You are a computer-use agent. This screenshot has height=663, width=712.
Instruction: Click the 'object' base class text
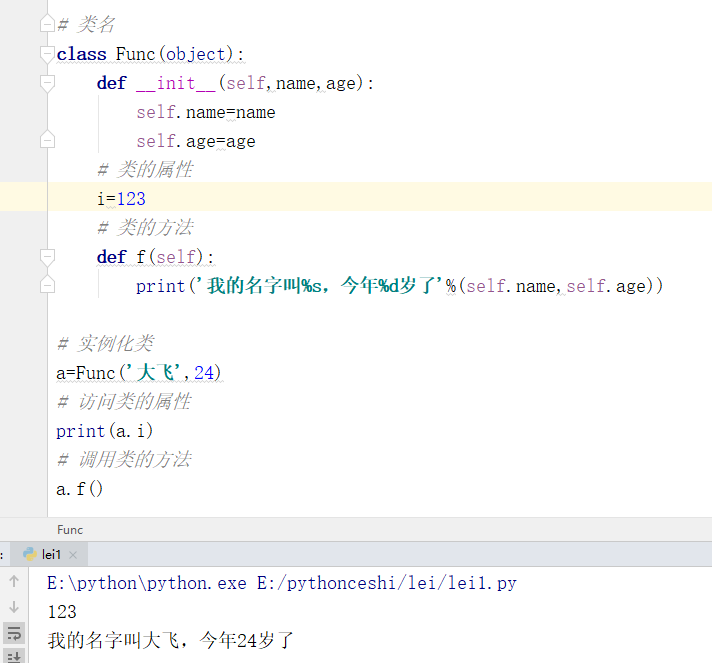[196, 54]
